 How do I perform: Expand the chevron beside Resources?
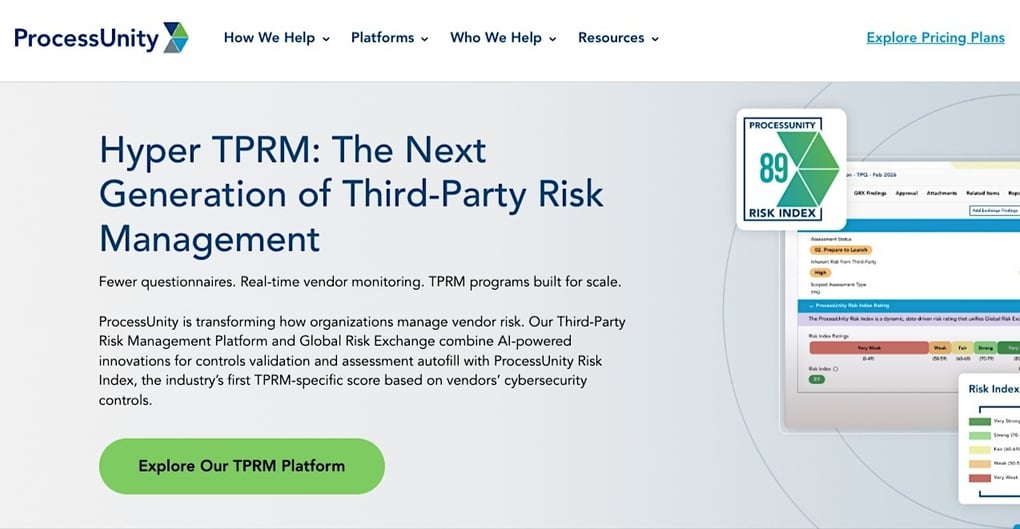[x=655, y=39]
